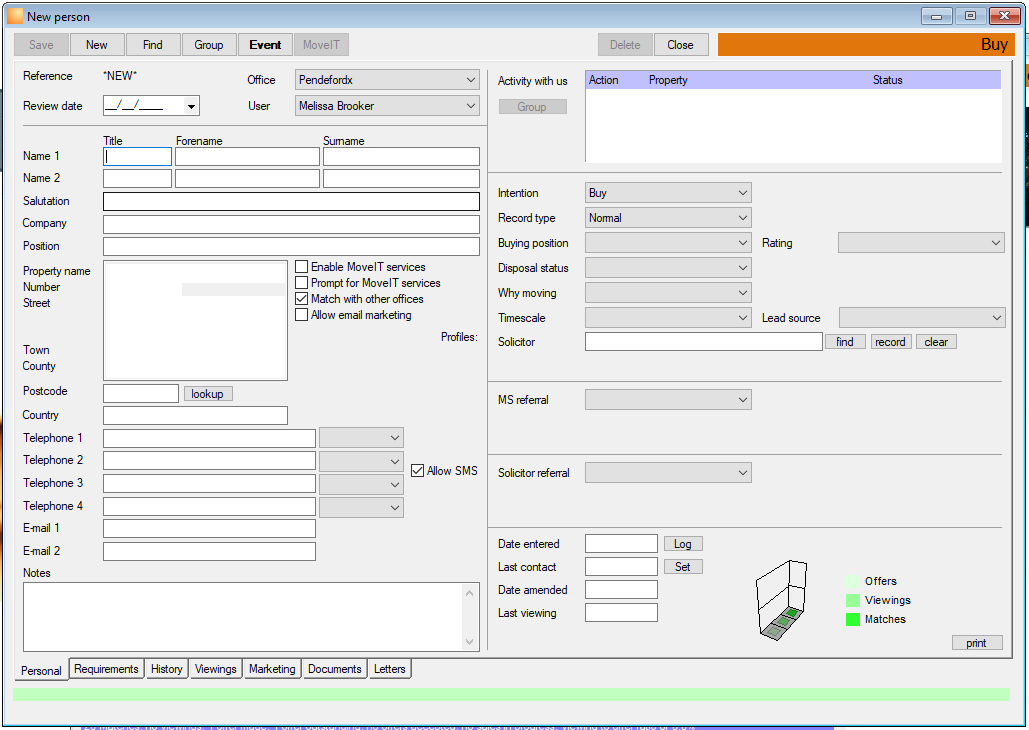Click the orange application icon in title bar
Image resolution: width=1029 pixels, height=730 pixels.
pos(15,16)
